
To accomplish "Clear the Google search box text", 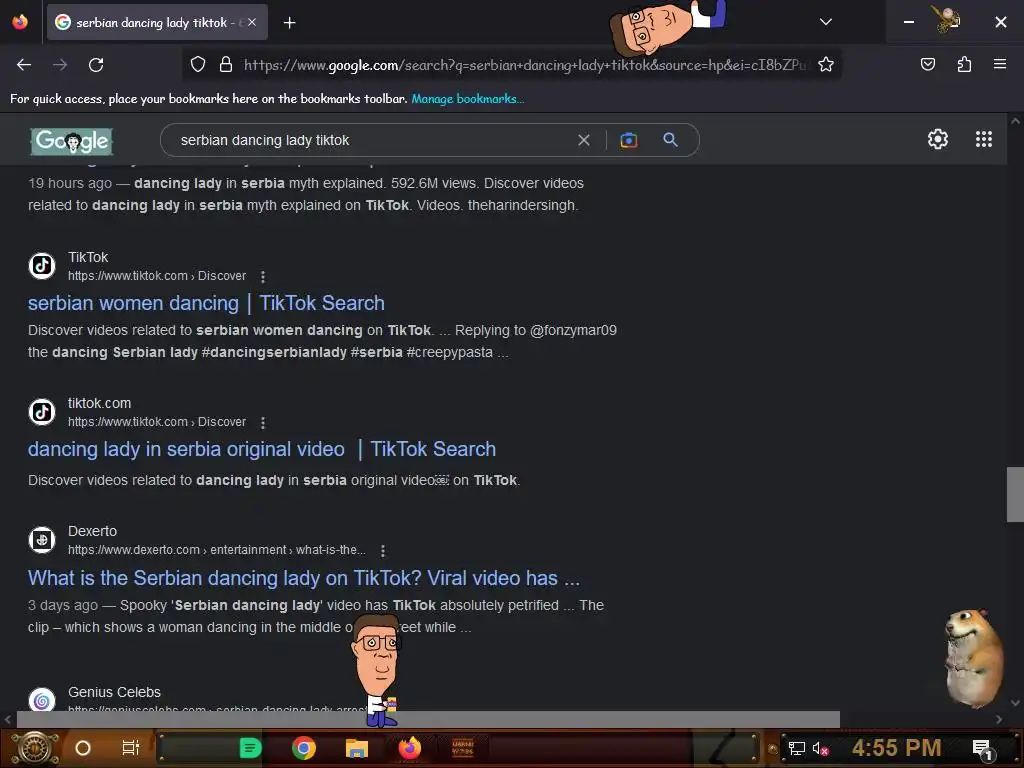I will (584, 140).
